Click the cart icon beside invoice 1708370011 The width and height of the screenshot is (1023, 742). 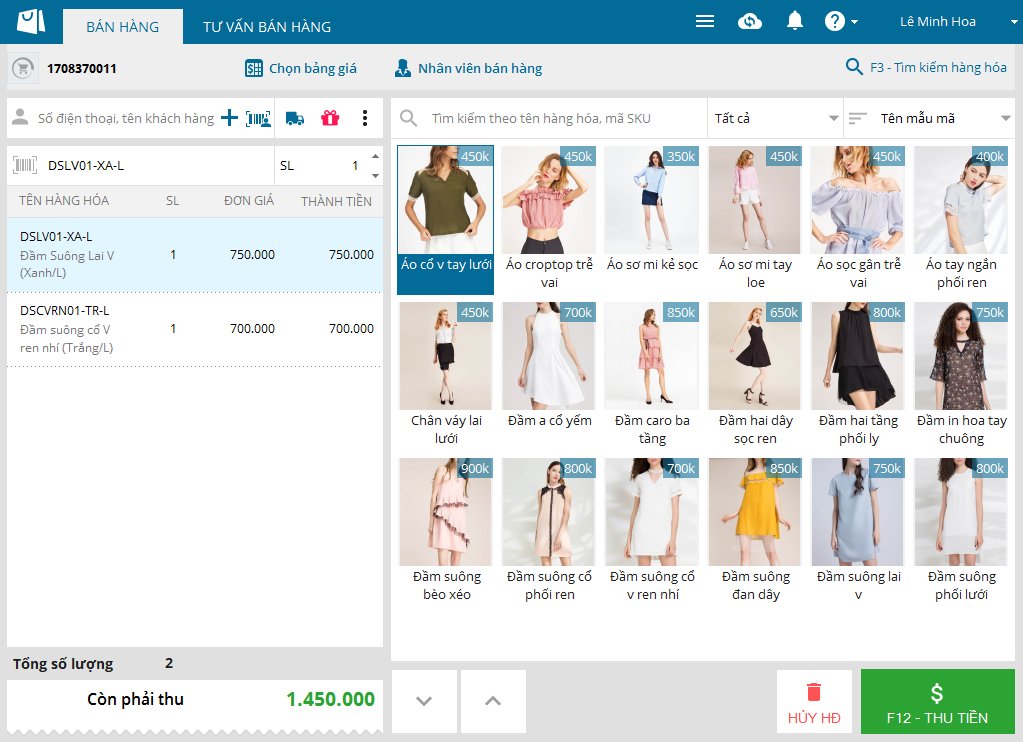pos(23,68)
